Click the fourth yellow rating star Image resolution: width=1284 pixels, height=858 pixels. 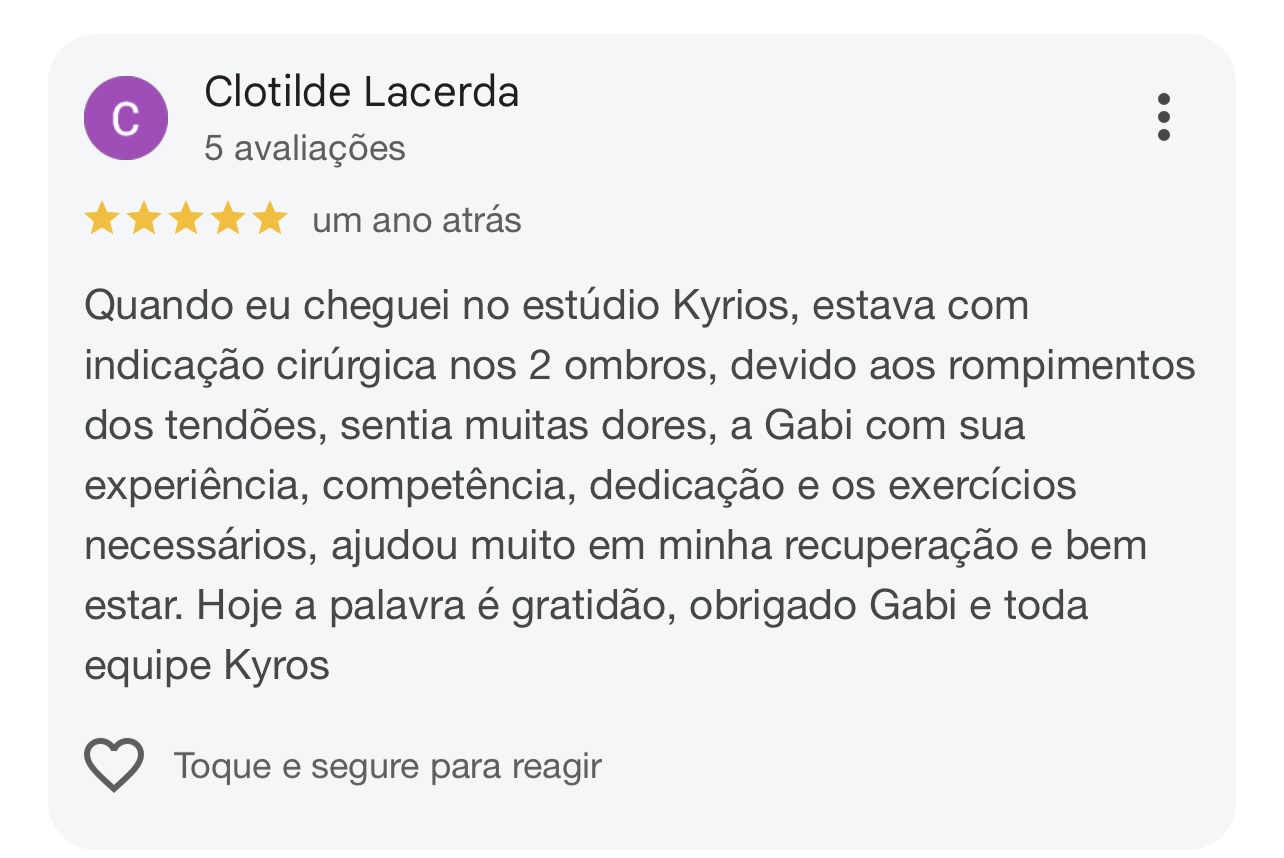click(228, 219)
